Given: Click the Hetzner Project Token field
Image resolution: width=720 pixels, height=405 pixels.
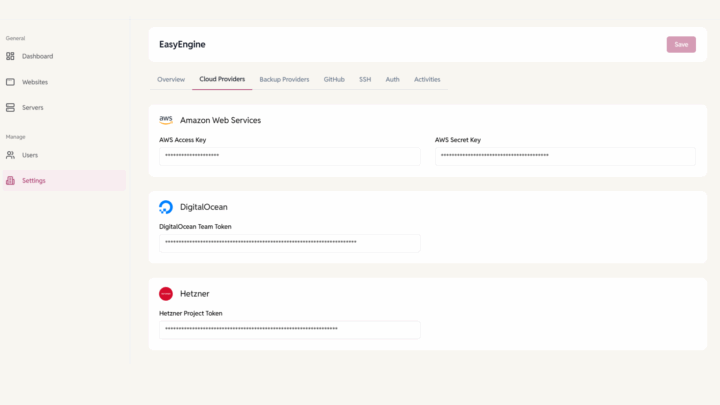Looking at the screenshot, I should (x=290, y=330).
